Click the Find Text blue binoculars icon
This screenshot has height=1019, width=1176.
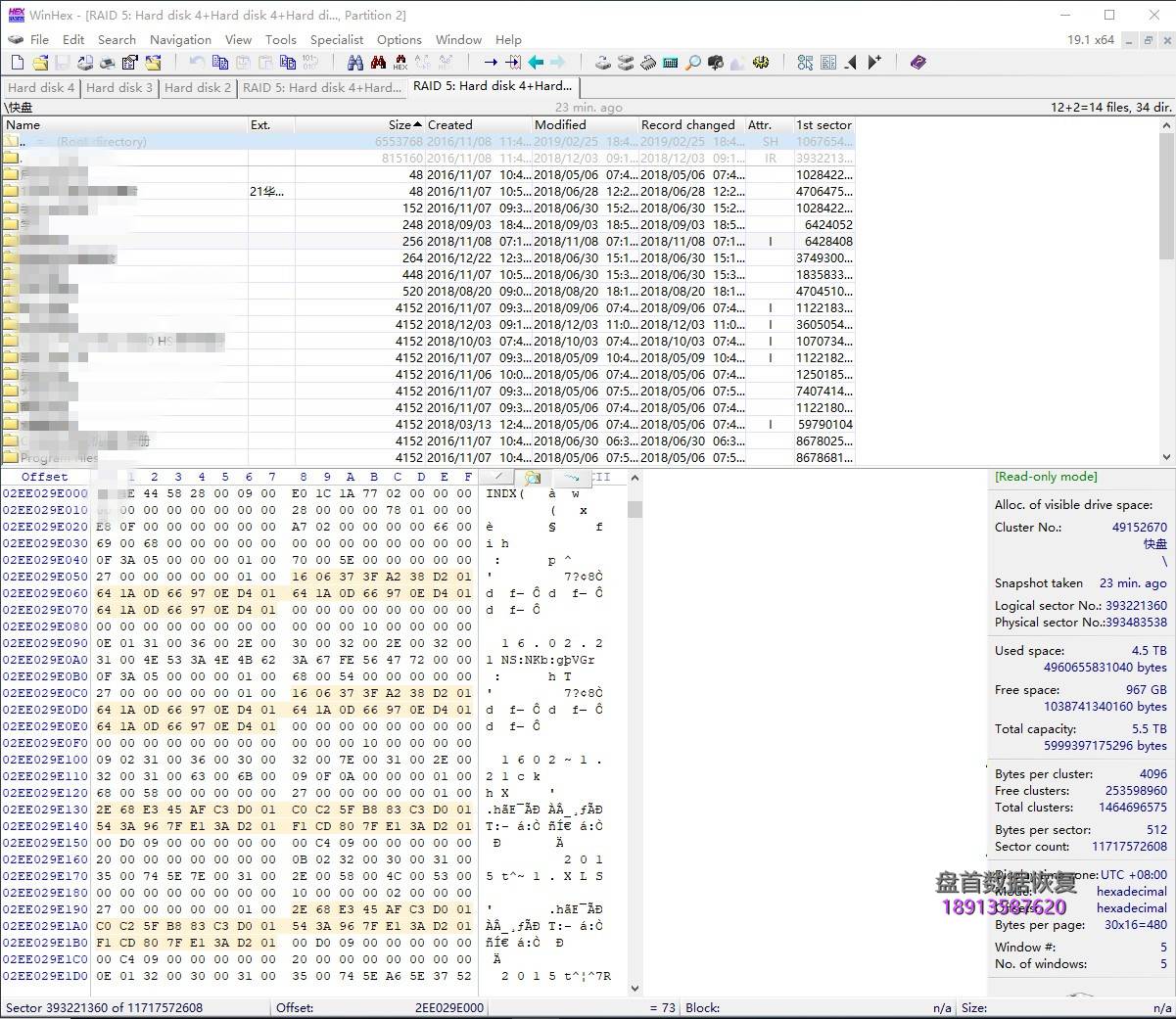[x=355, y=63]
